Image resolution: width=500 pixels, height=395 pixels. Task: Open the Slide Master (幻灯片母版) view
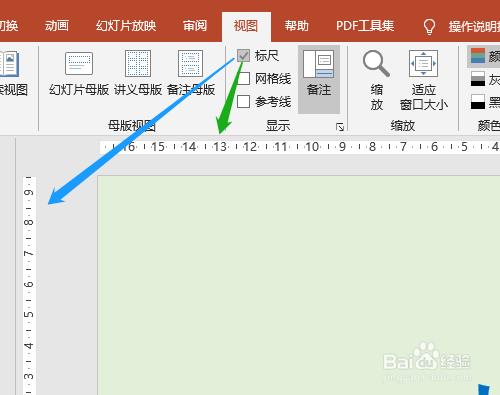click(x=79, y=73)
